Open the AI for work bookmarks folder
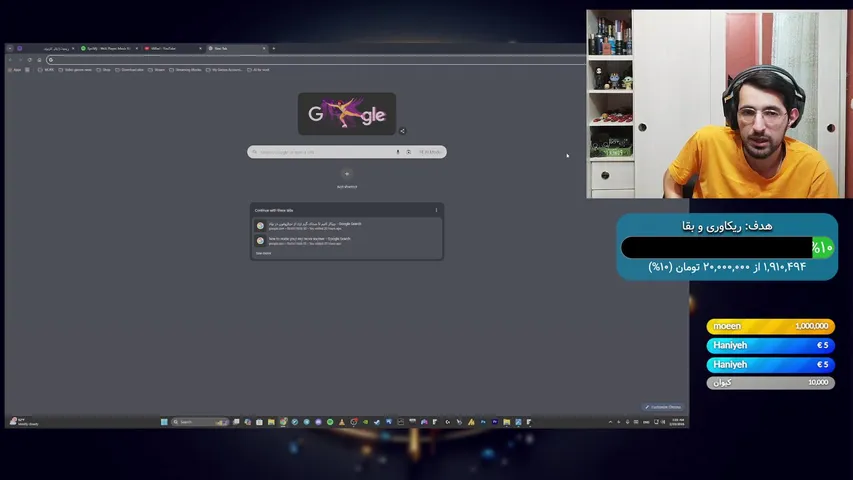This screenshot has width=853, height=480. pos(258,70)
